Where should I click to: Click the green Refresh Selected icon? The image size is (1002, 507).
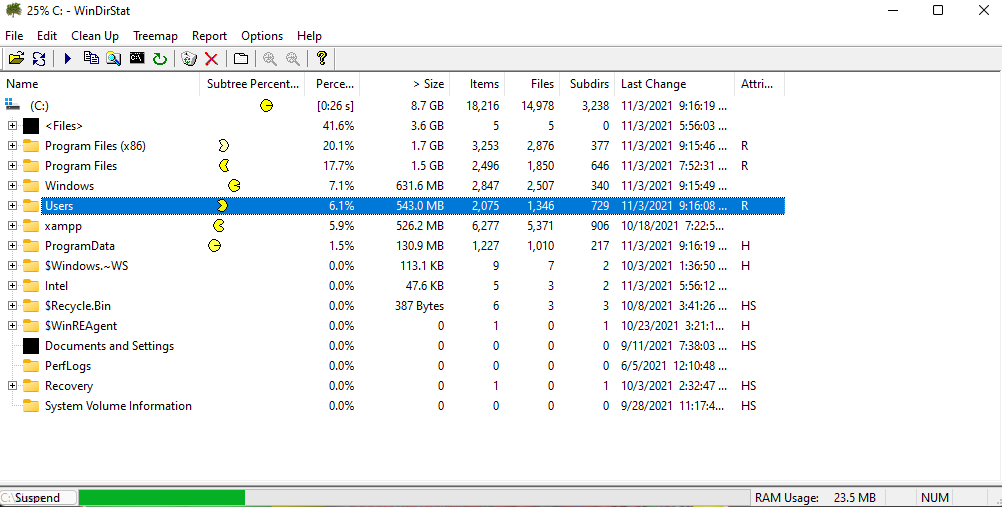[x=160, y=59]
